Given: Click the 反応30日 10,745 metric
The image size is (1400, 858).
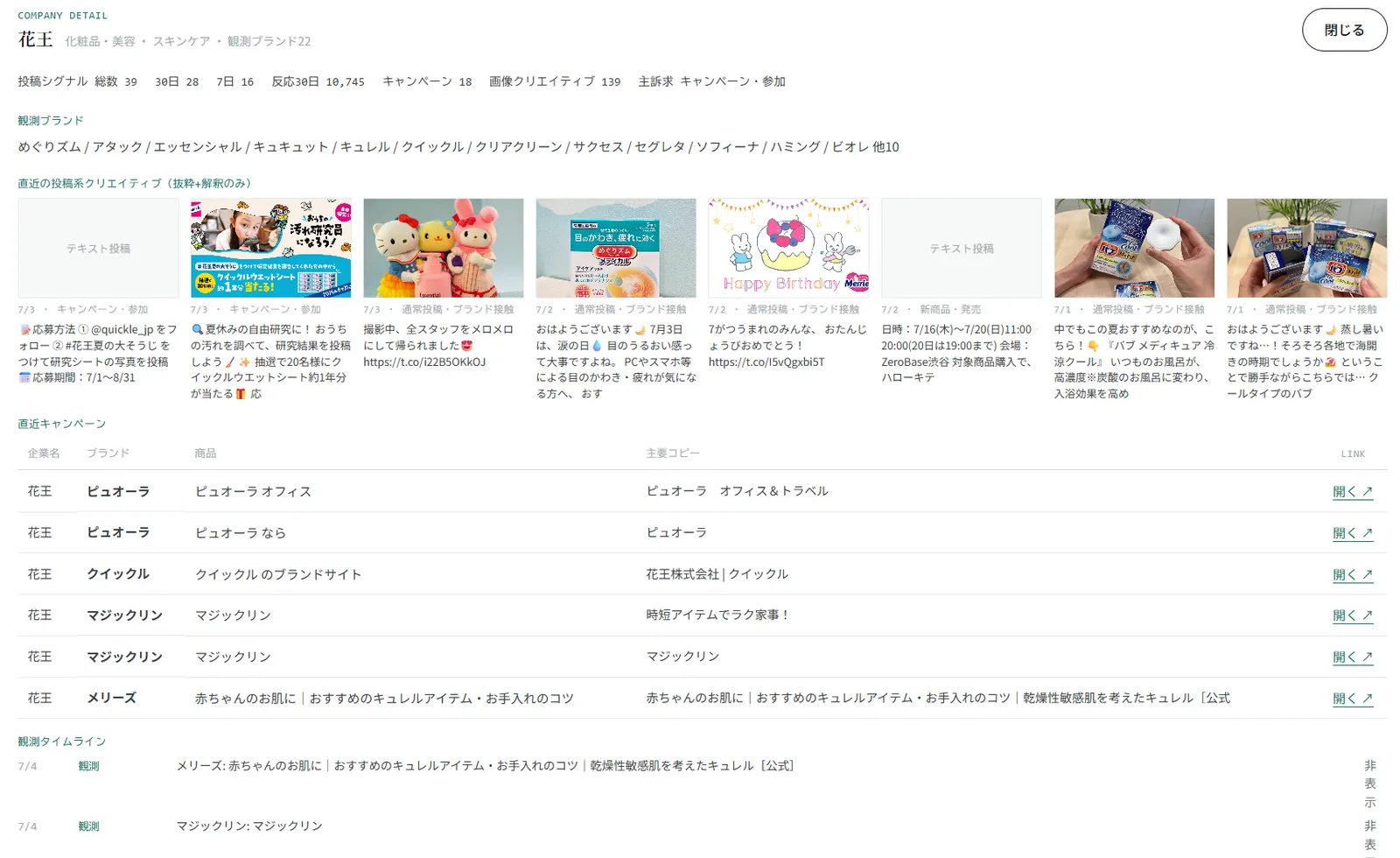Looking at the screenshot, I should tap(318, 81).
